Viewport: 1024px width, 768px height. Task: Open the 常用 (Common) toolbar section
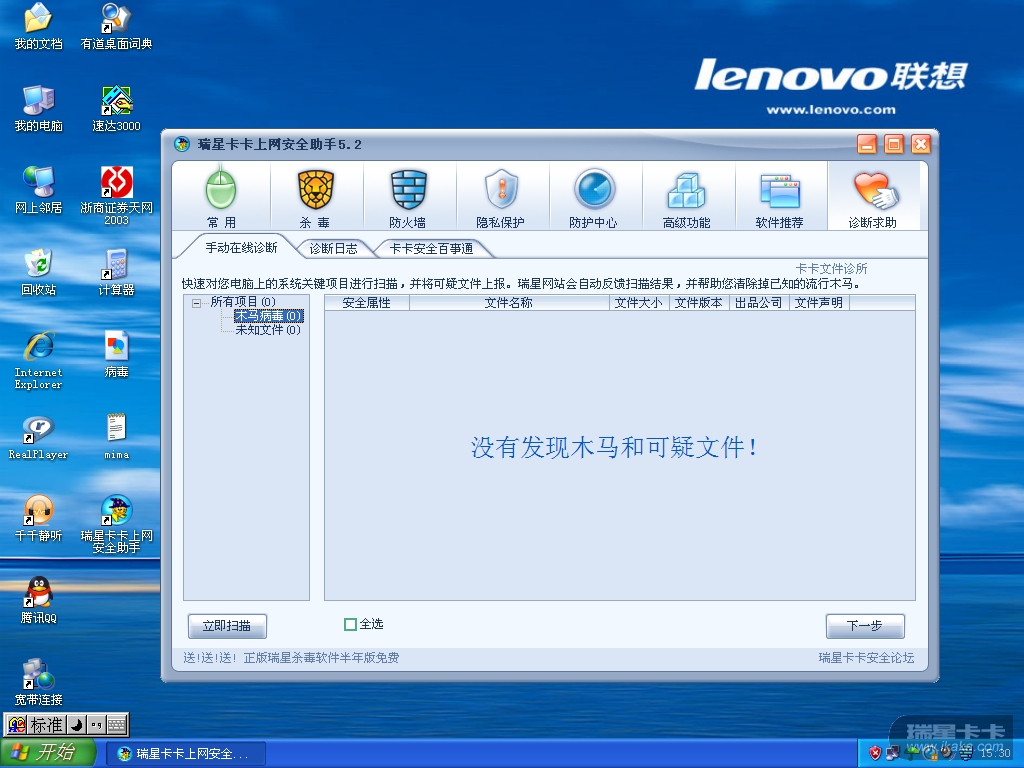click(221, 196)
